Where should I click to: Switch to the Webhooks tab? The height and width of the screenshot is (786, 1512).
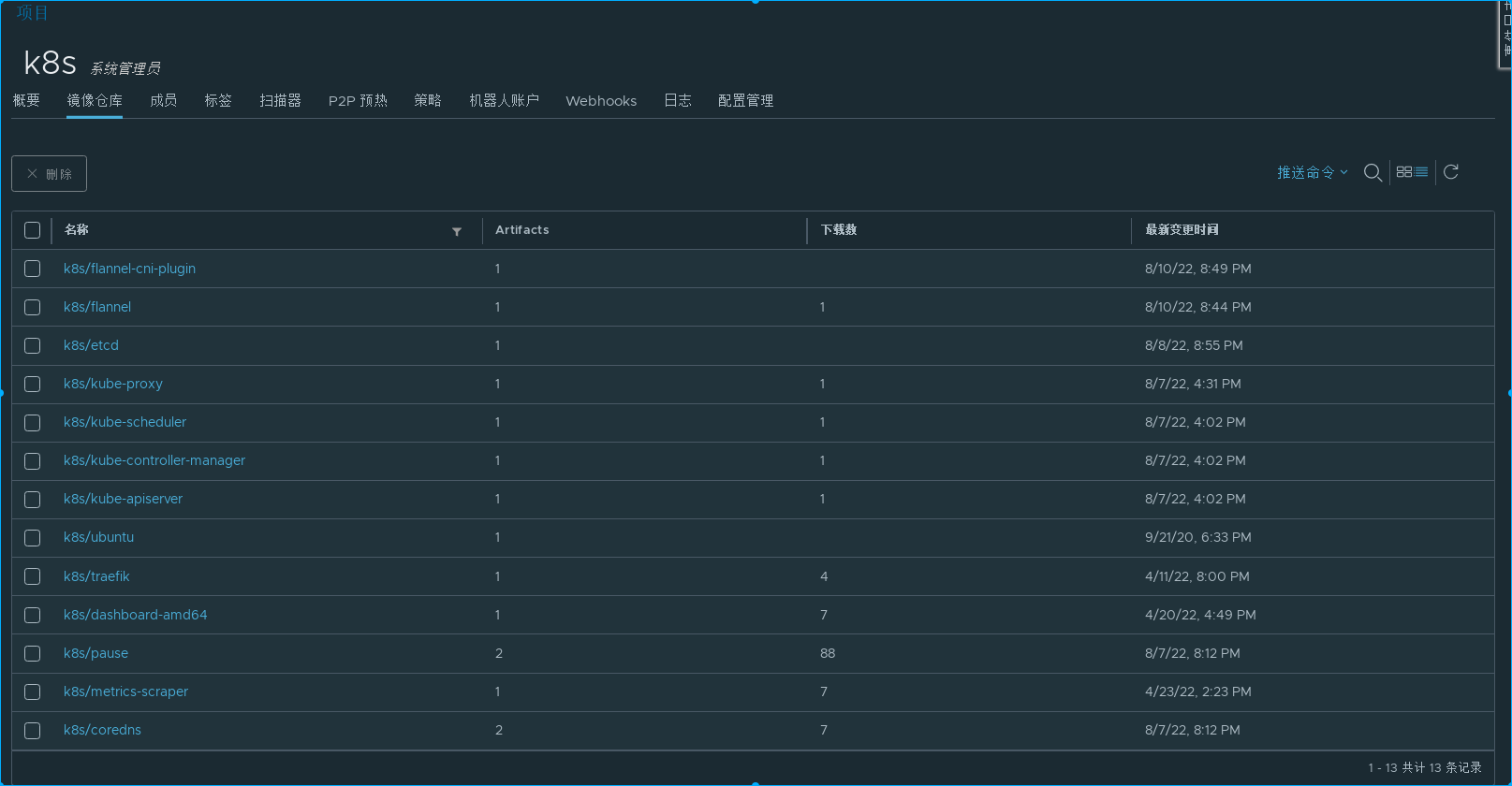pyautogui.click(x=601, y=101)
